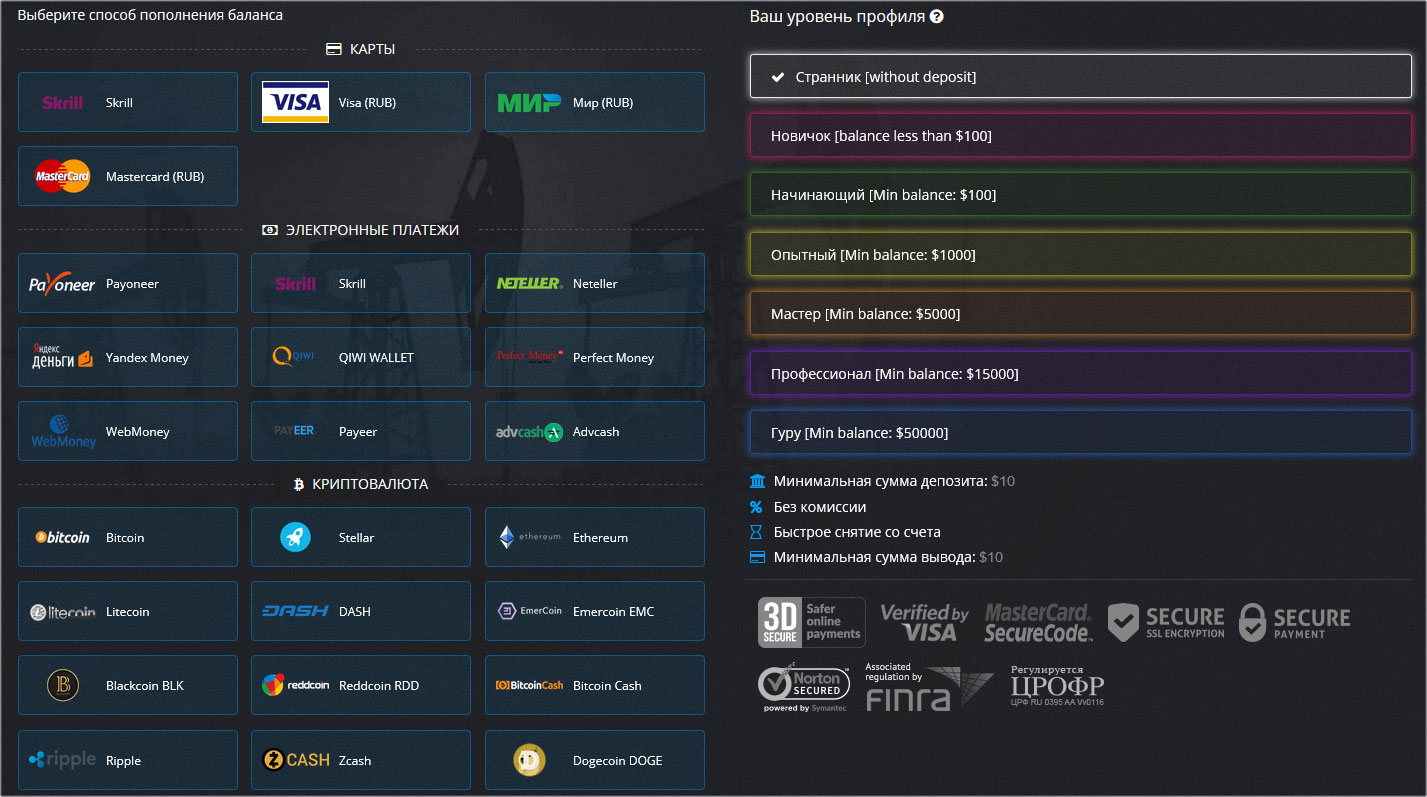Choose the Новичок profile level
Image resolution: width=1427 pixels, height=797 pixels.
(x=1080, y=136)
